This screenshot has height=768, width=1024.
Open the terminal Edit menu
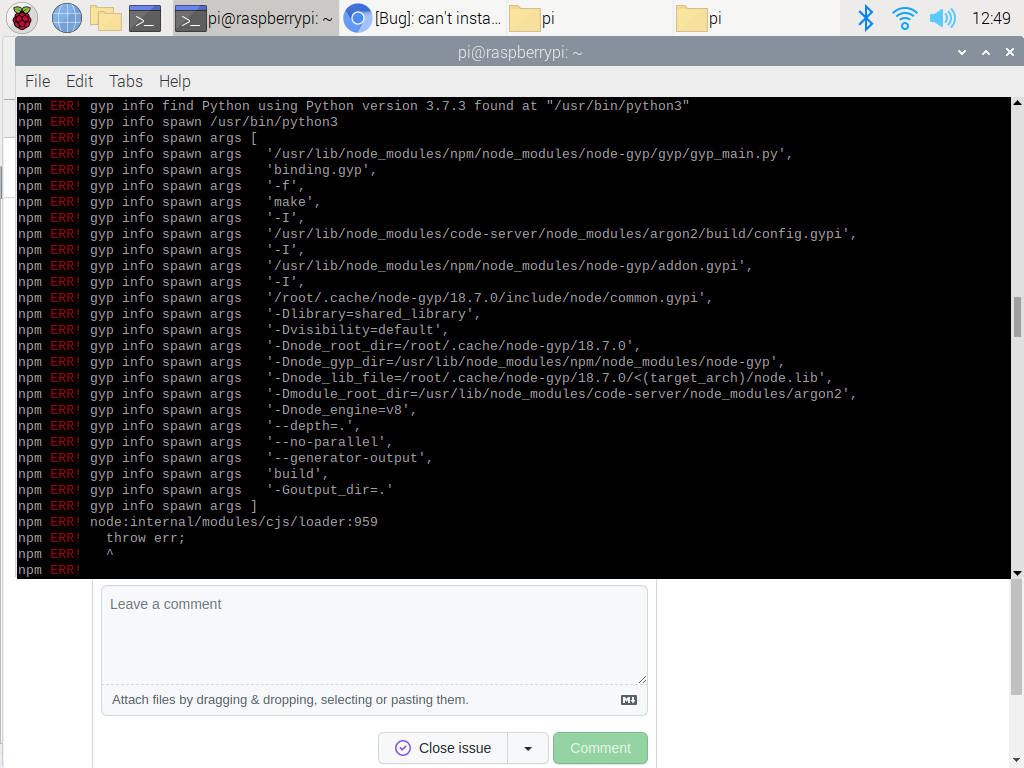[80, 81]
